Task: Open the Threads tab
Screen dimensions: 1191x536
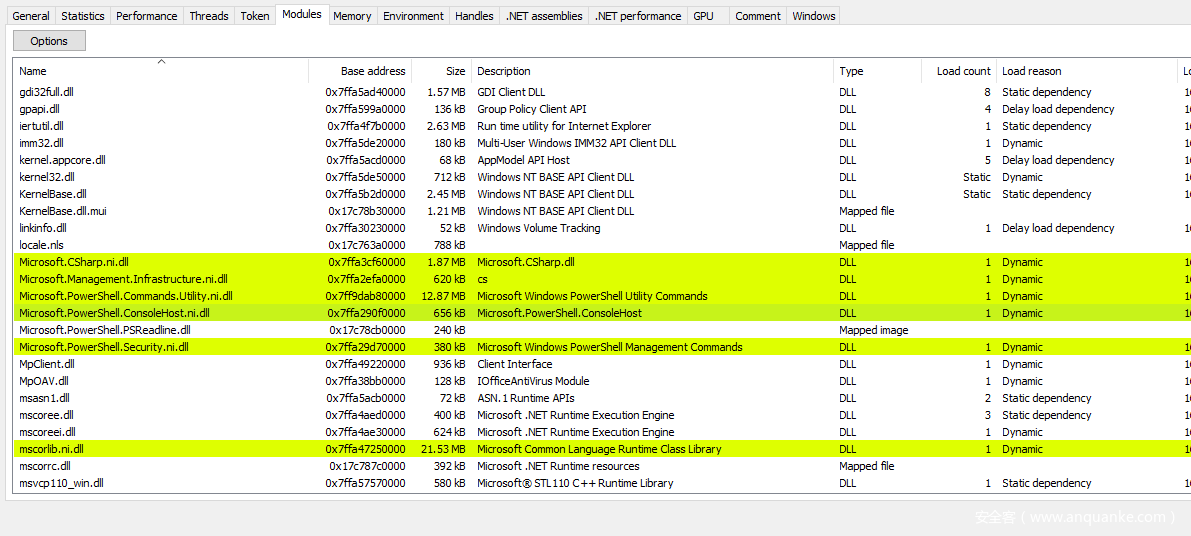Action: click(209, 16)
